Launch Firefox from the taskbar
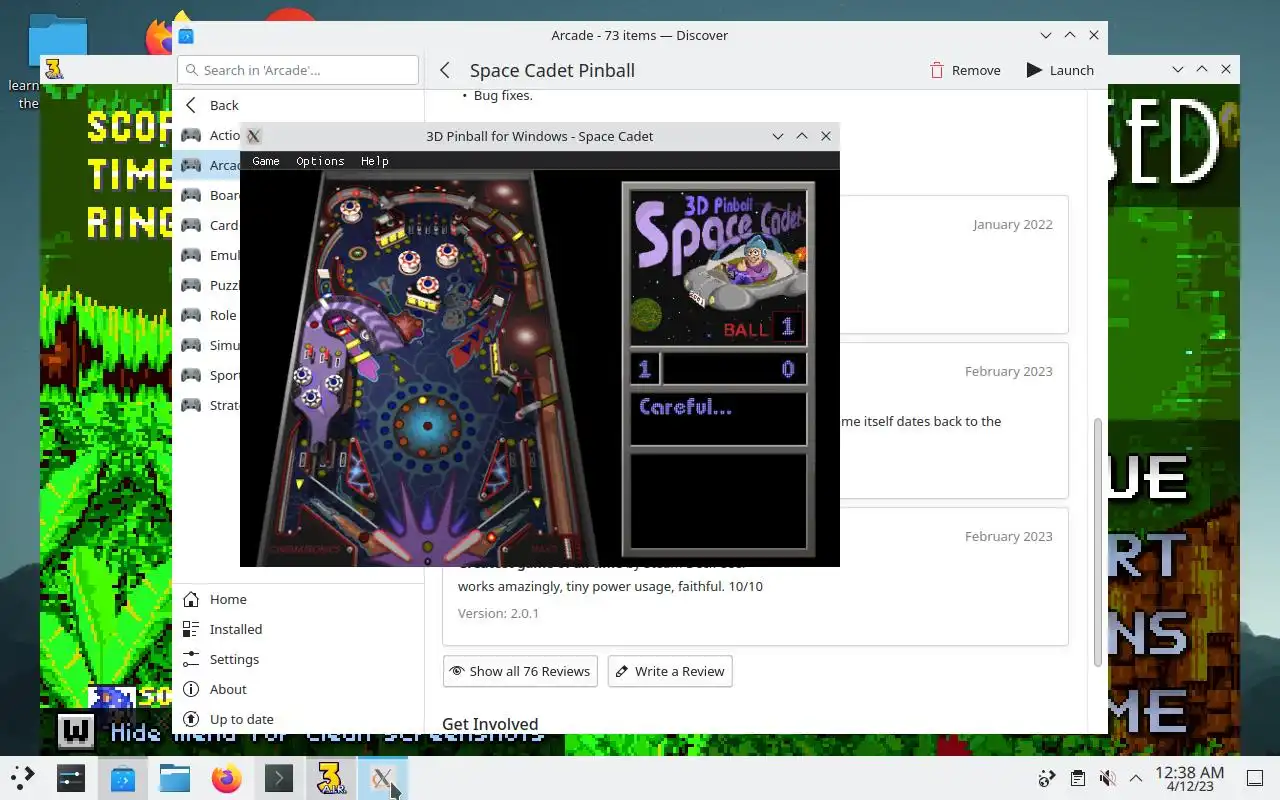 [x=227, y=778]
